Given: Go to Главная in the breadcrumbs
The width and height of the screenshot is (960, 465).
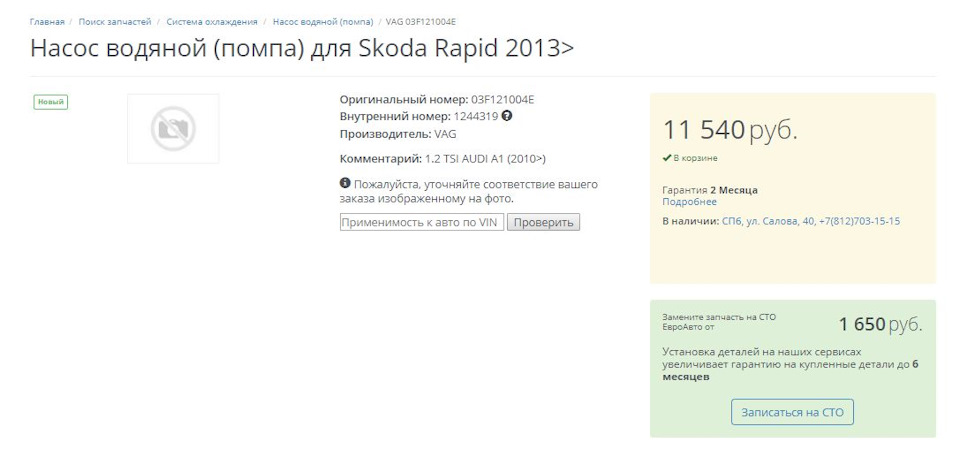Looking at the screenshot, I should pyautogui.click(x=47, y=21).
